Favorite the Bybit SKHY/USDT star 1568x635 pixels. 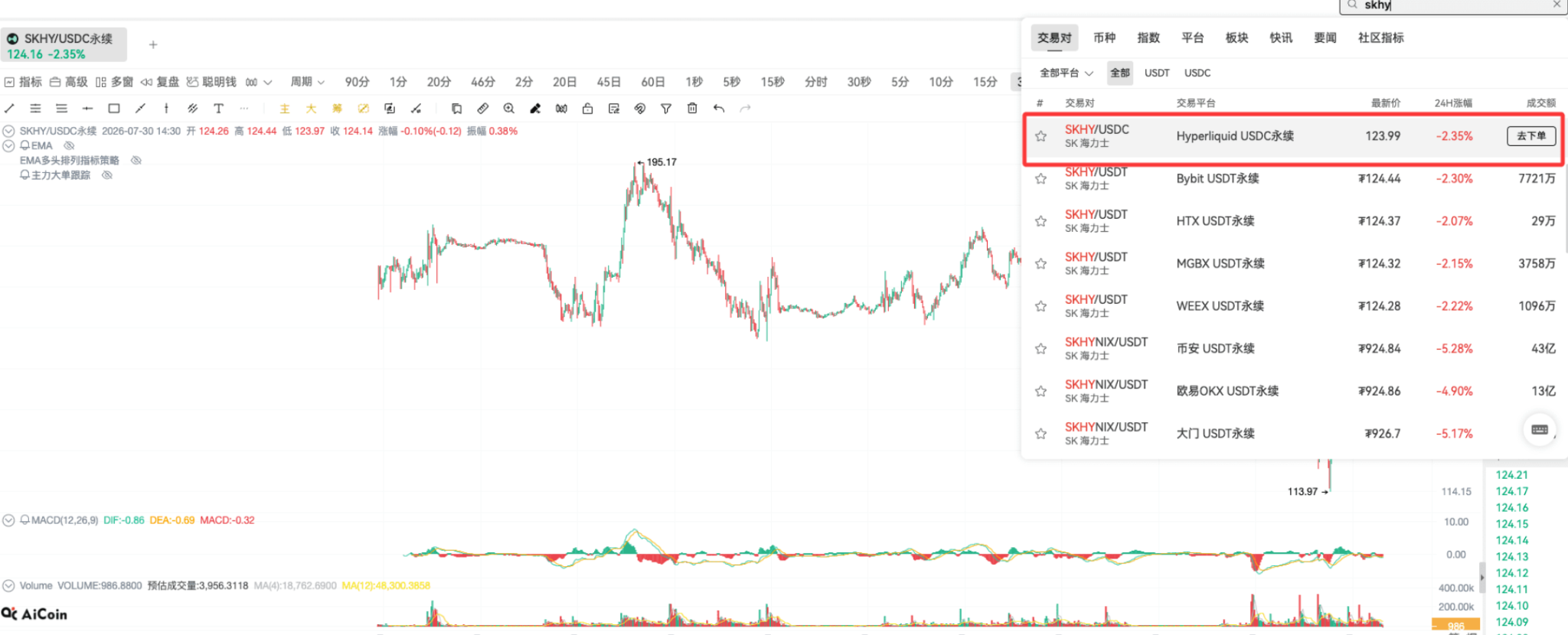tap(1040, 178)
